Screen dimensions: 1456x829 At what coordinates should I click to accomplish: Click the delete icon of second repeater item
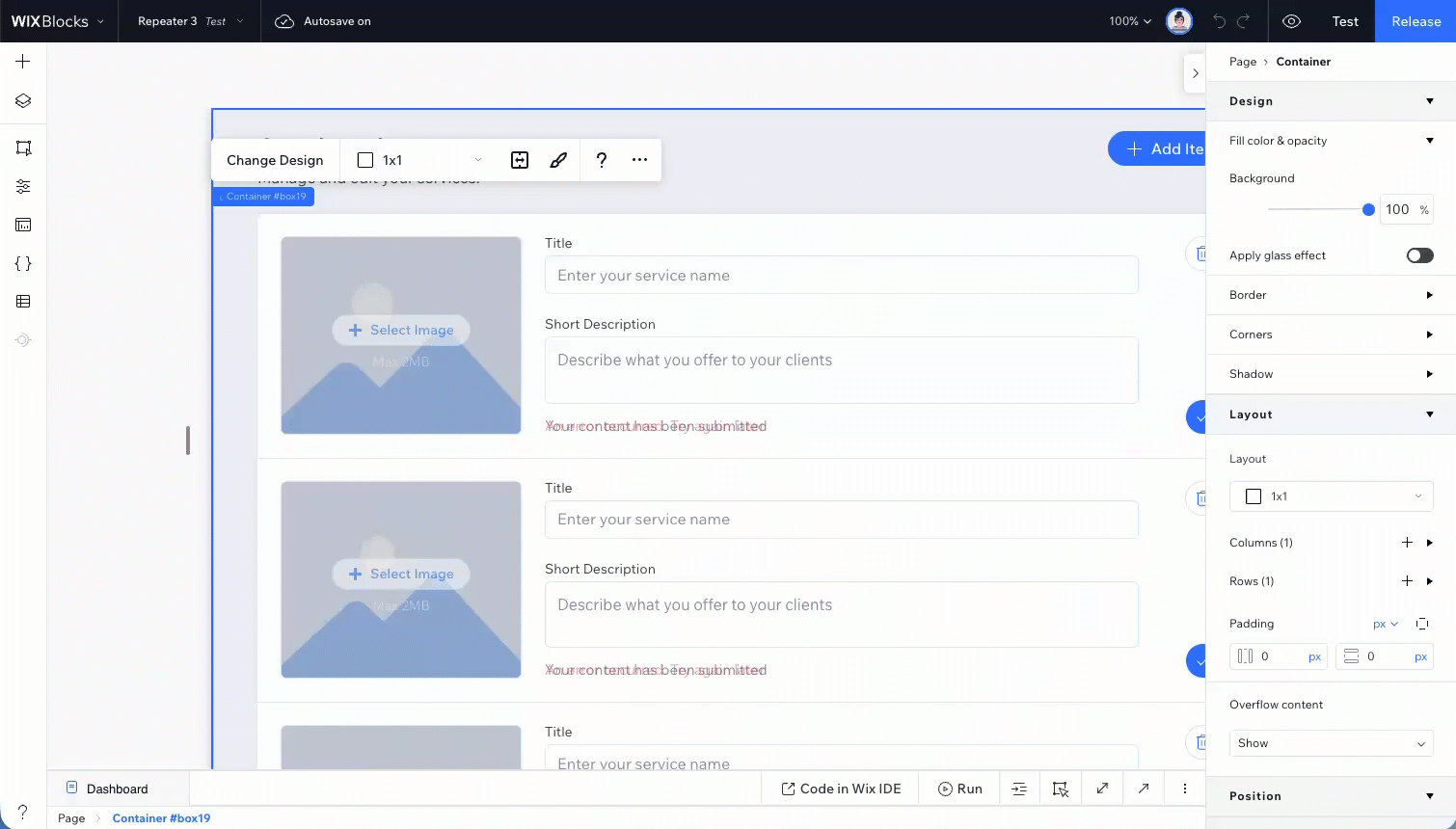pos(1198,498)
